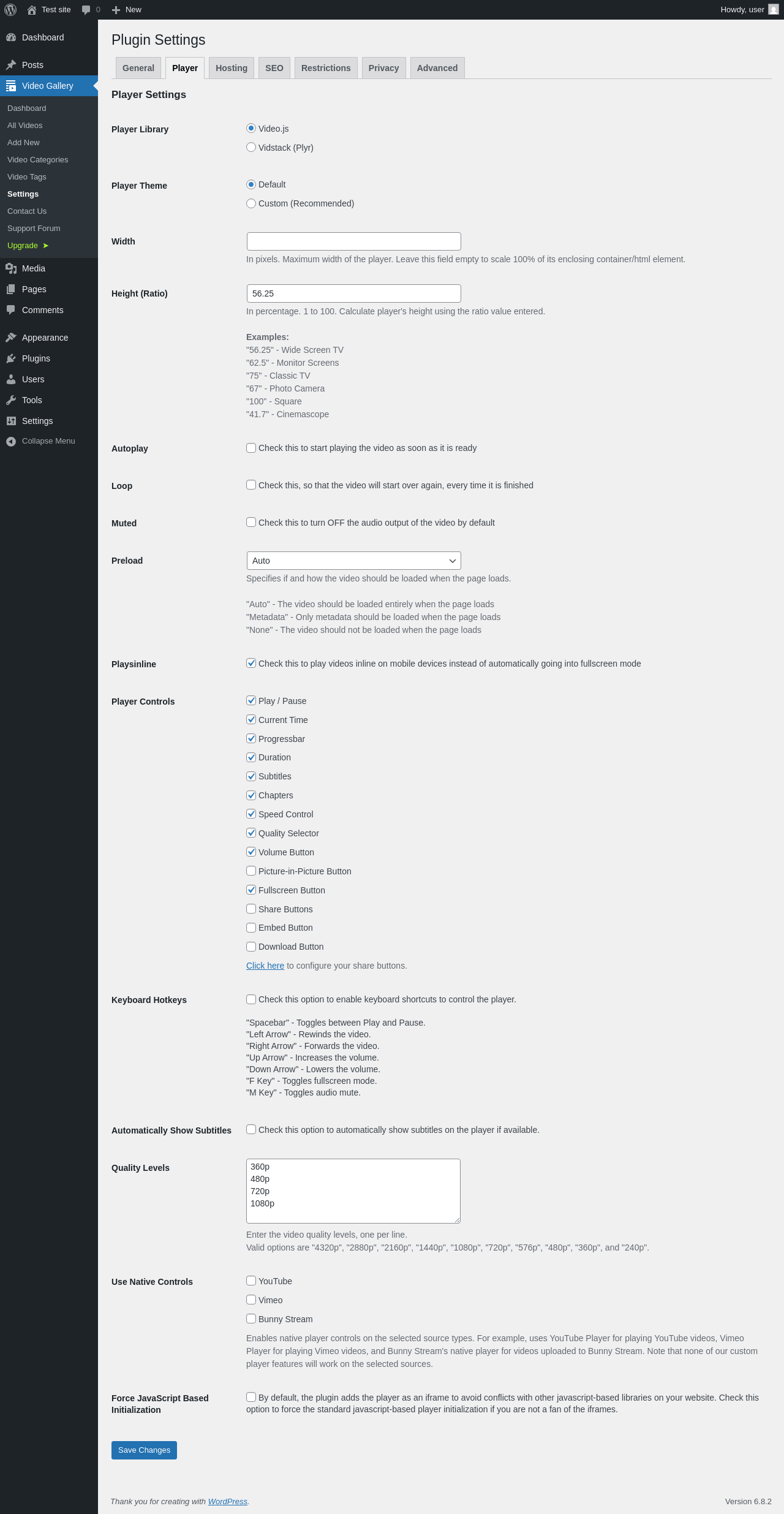Screen dimensions: 784x1514
Task: Click the Tools wrench icon
Action: (11, 400)
